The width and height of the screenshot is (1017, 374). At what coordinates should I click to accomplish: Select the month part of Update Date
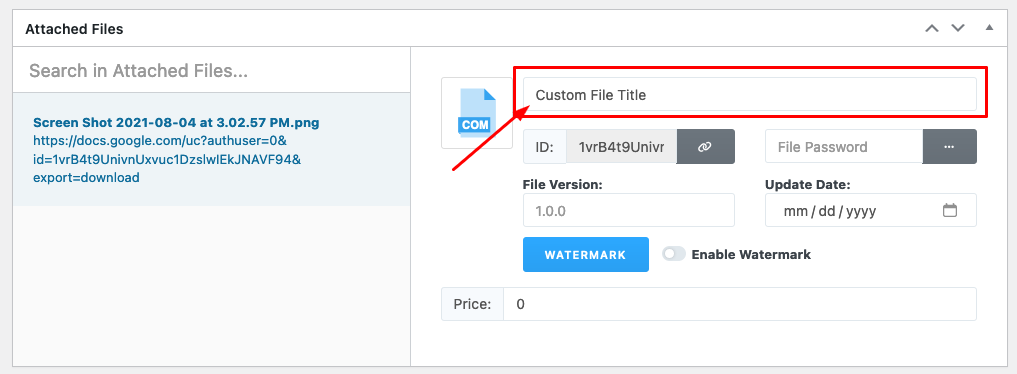click(x=795, y=211)
